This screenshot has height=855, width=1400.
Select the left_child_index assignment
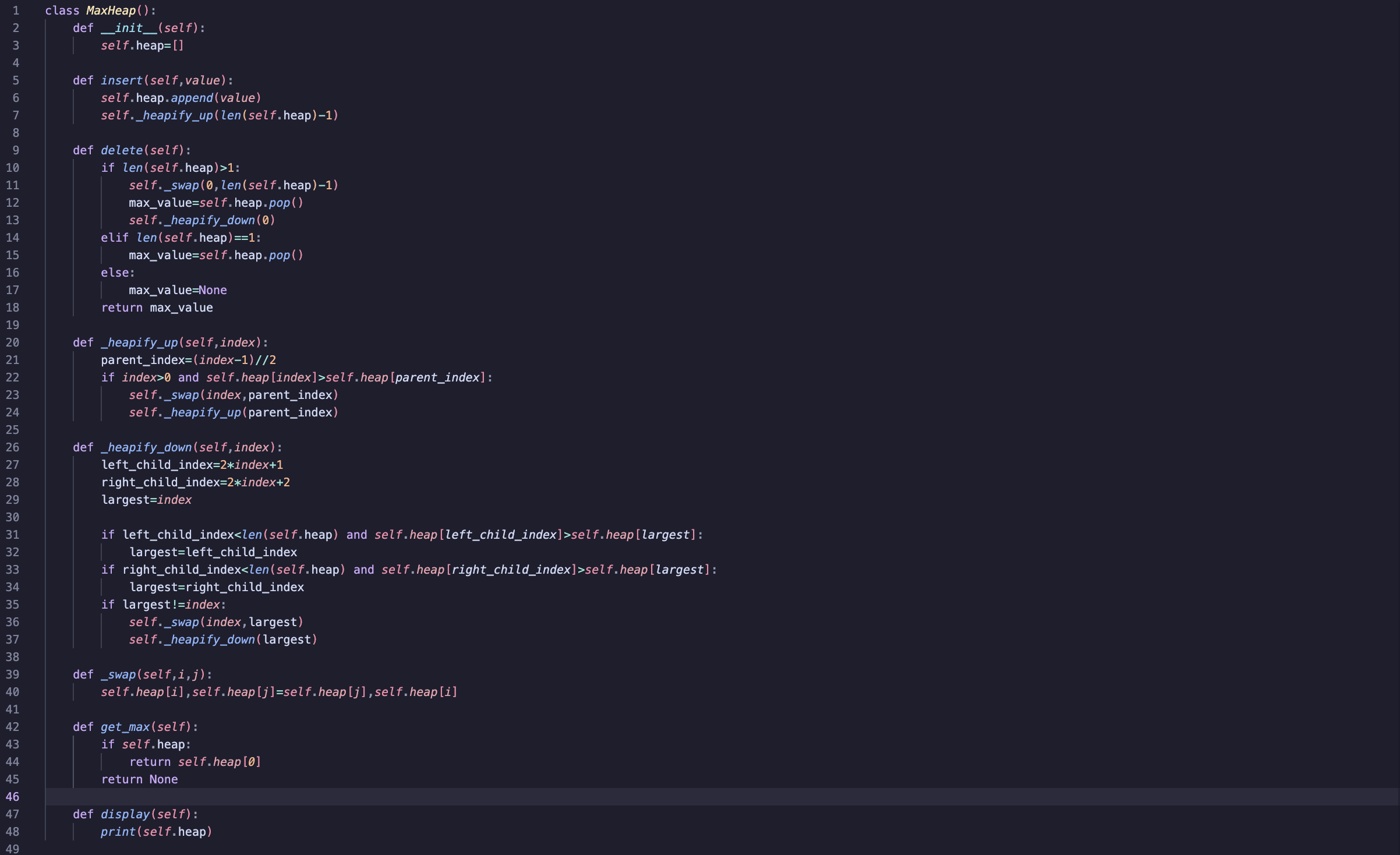(192, 465)
